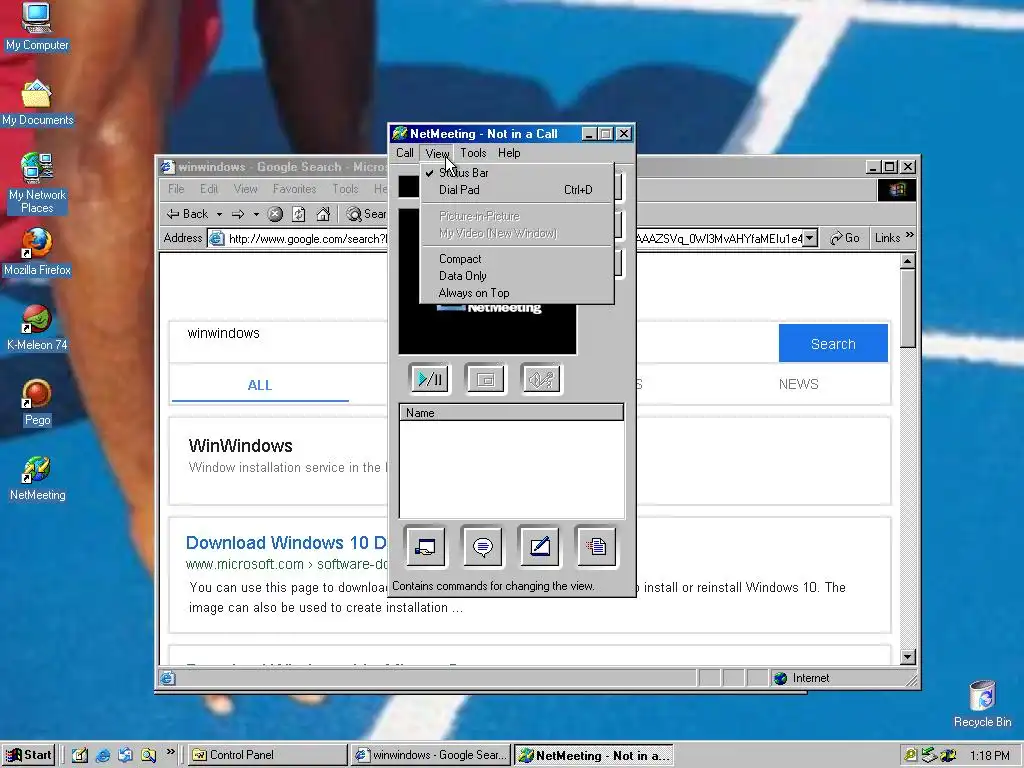Click the Picture-in-Picture button in NetMeeting
1024x768 pixels.
click(x=485, y=379)
